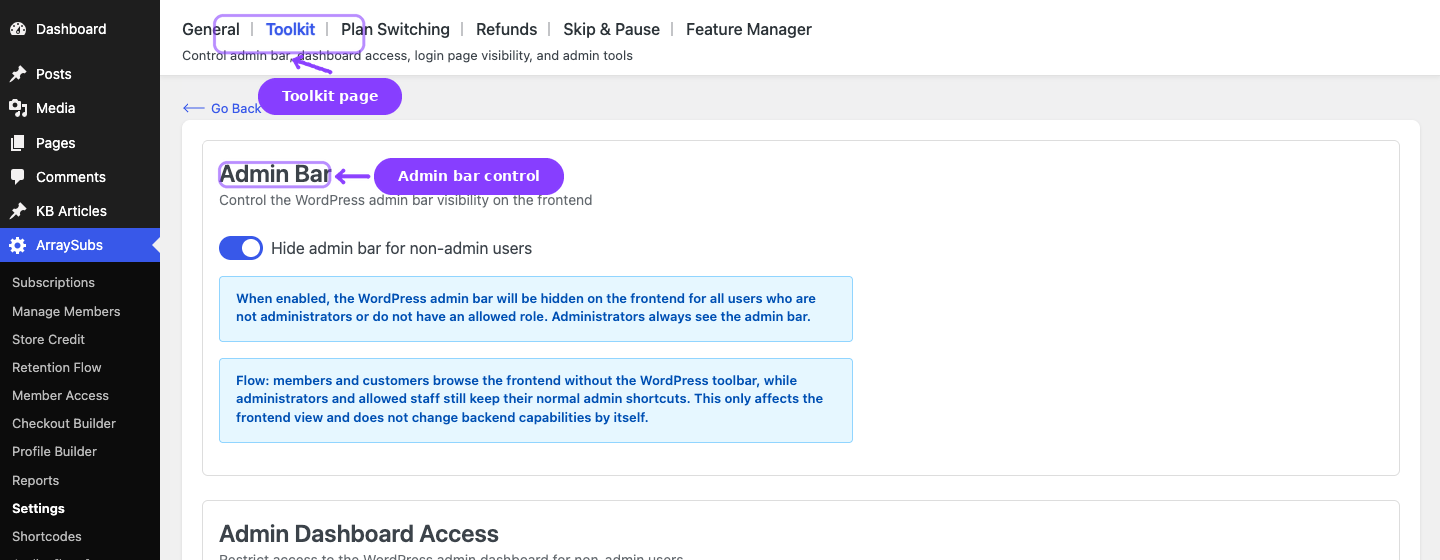This screenshot has width=1440, height=560.
Task: Click the Go Back arrow icon
Action: tap(193, 108)
